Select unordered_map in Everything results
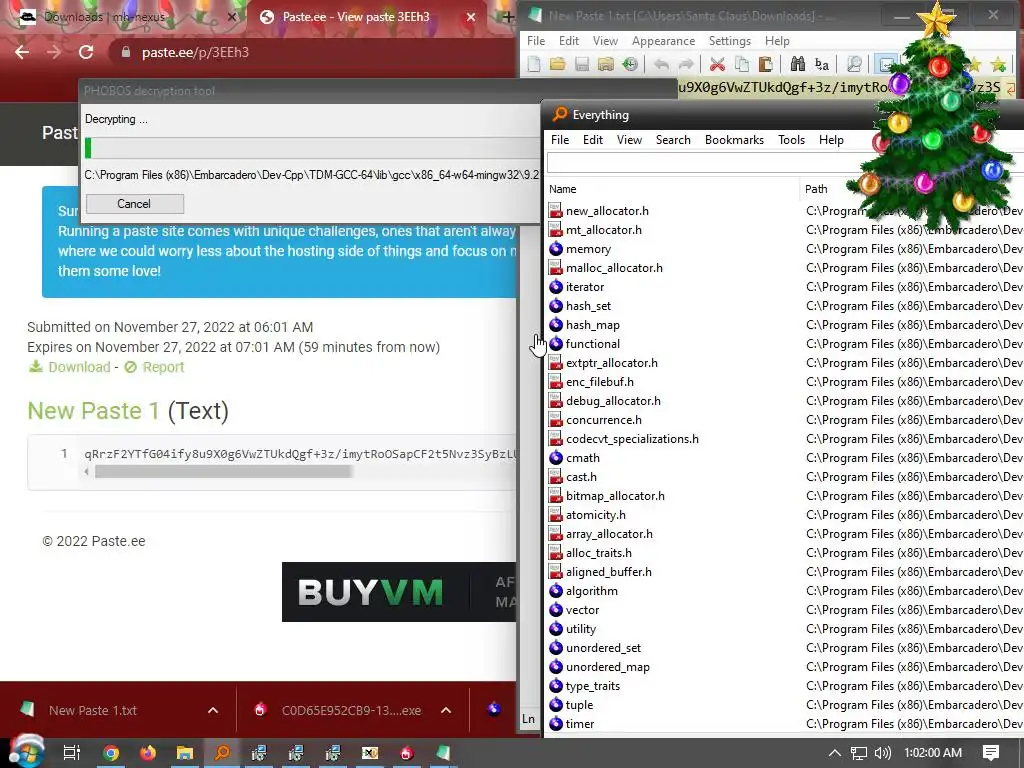 point(607,667)
